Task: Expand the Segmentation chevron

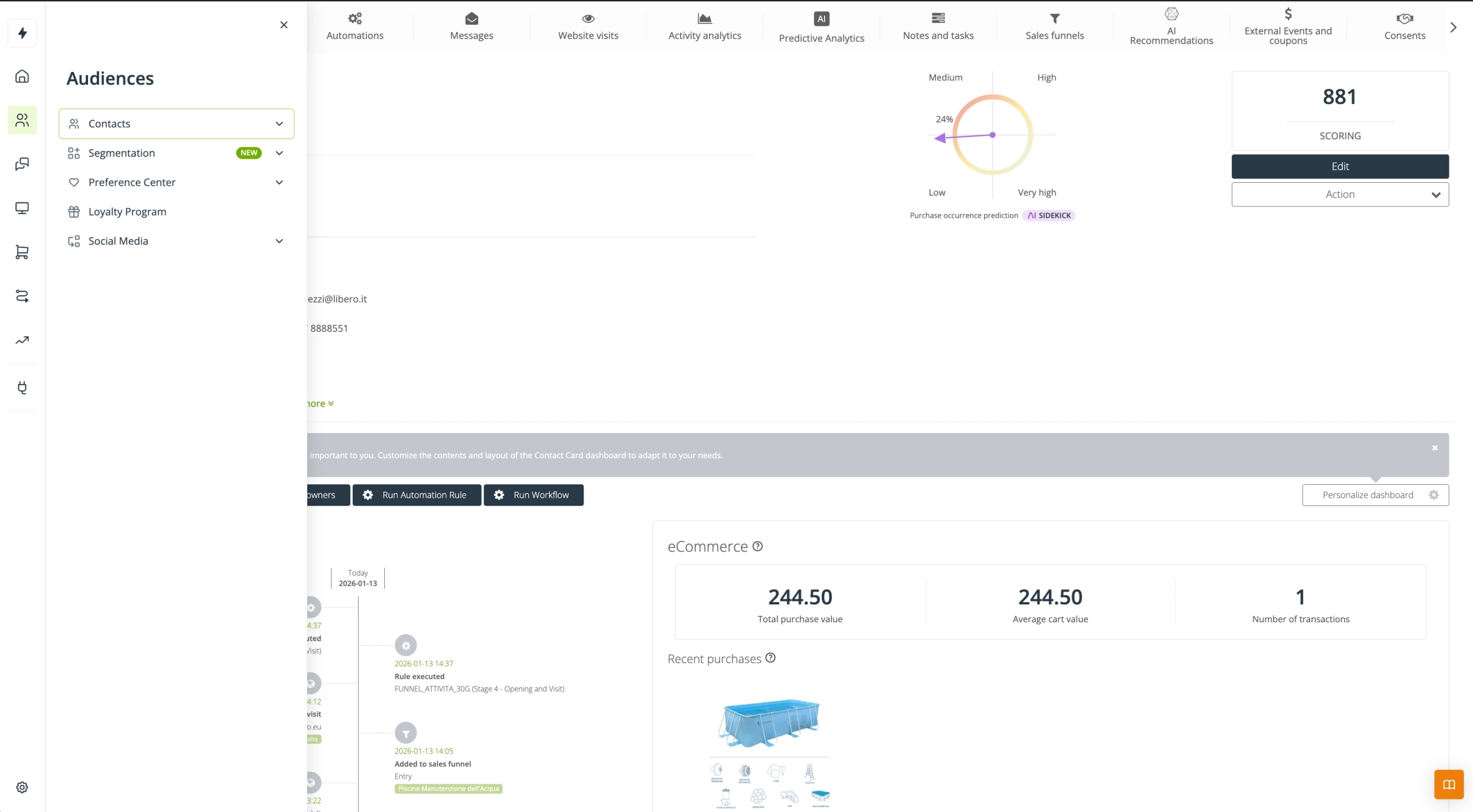Action: (279, 153)
